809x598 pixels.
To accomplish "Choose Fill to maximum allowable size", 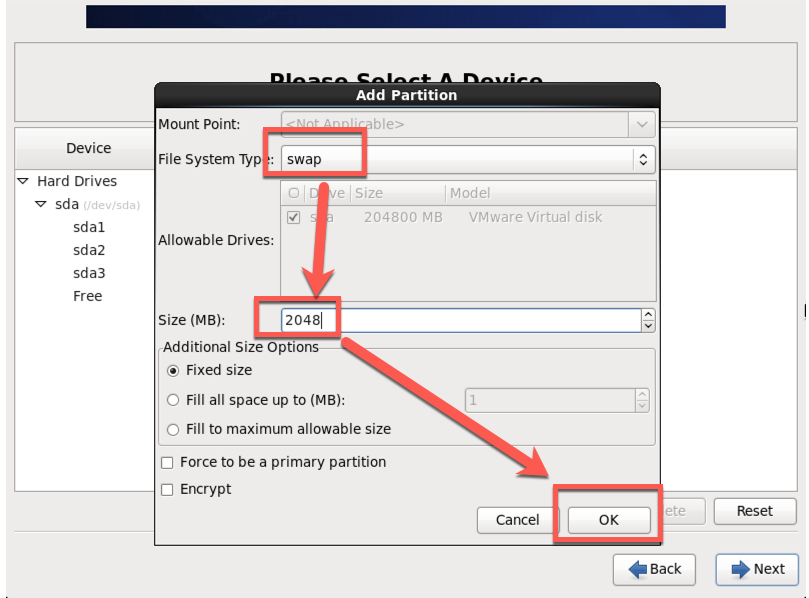I will [174, 429].
